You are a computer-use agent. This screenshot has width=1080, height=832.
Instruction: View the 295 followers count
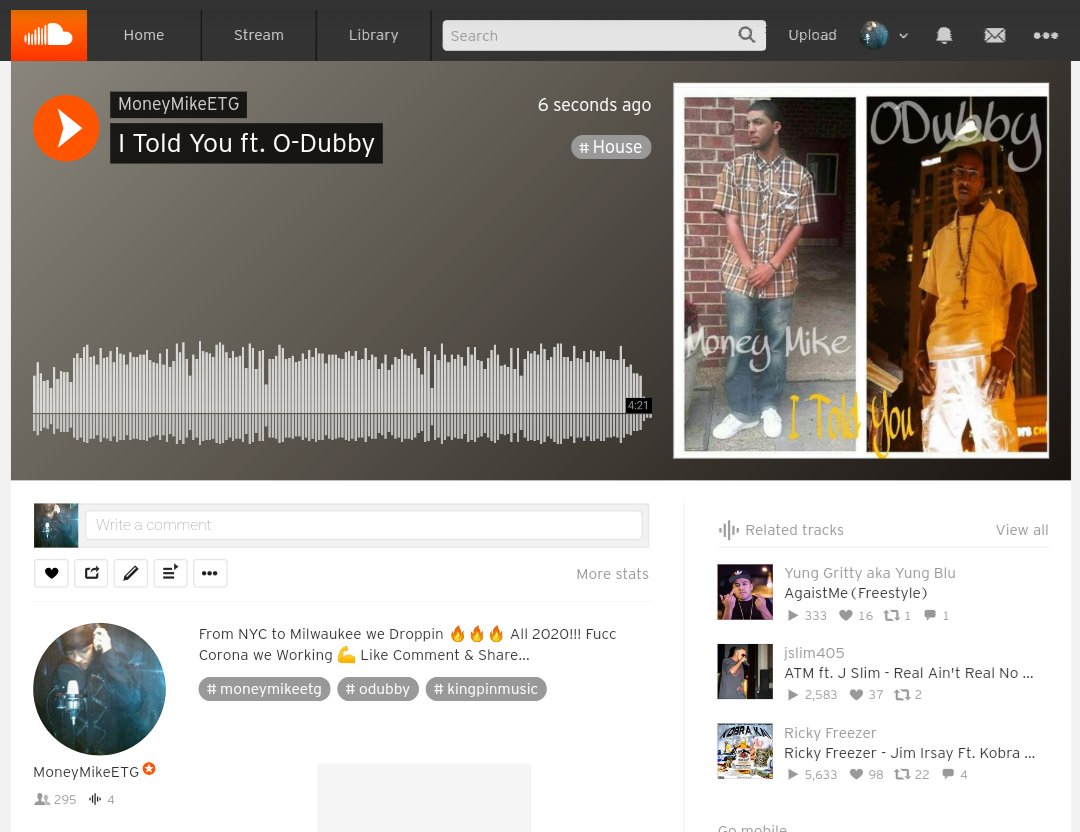(x=55, y=800)
